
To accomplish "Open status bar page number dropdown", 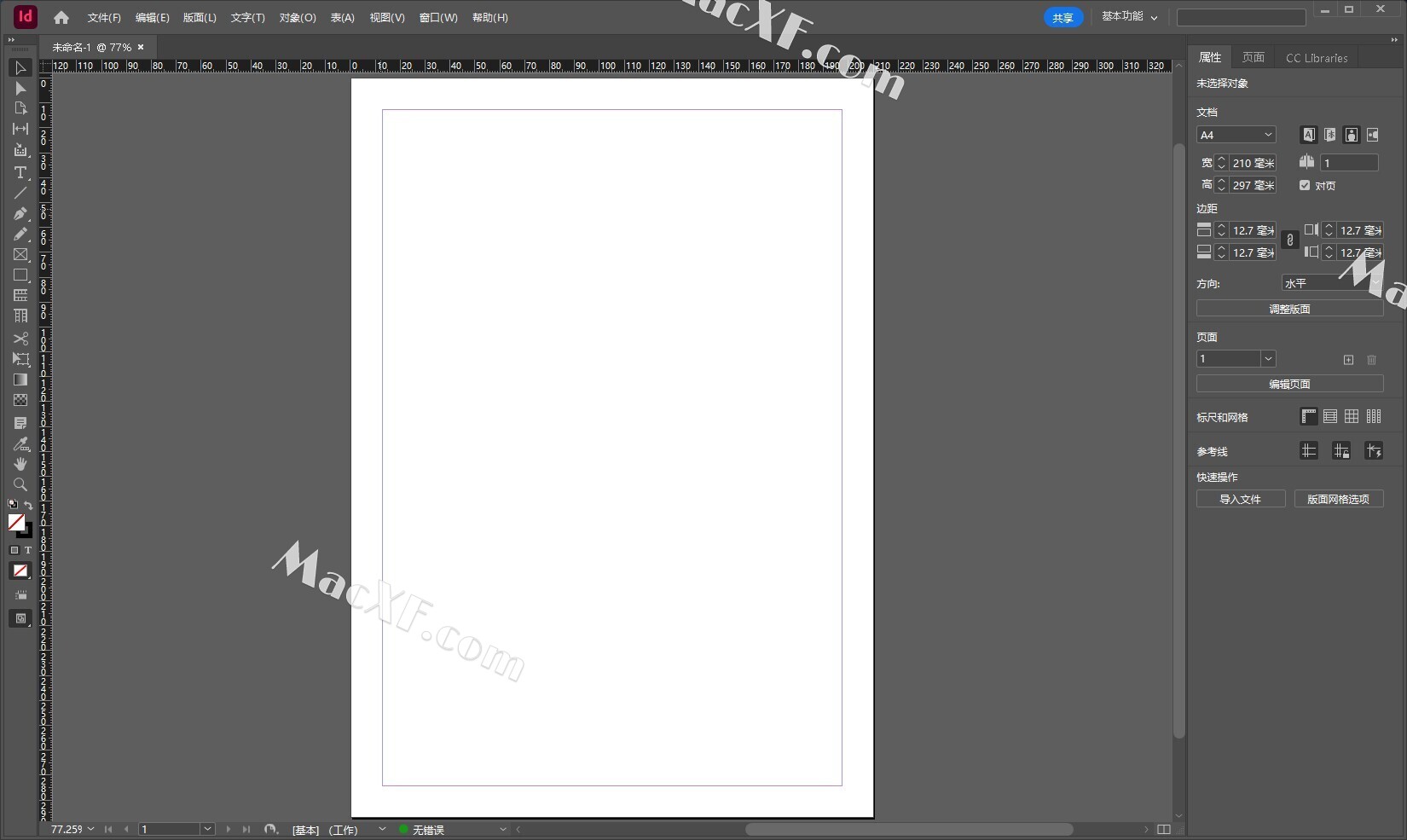I will pos(207,829).
